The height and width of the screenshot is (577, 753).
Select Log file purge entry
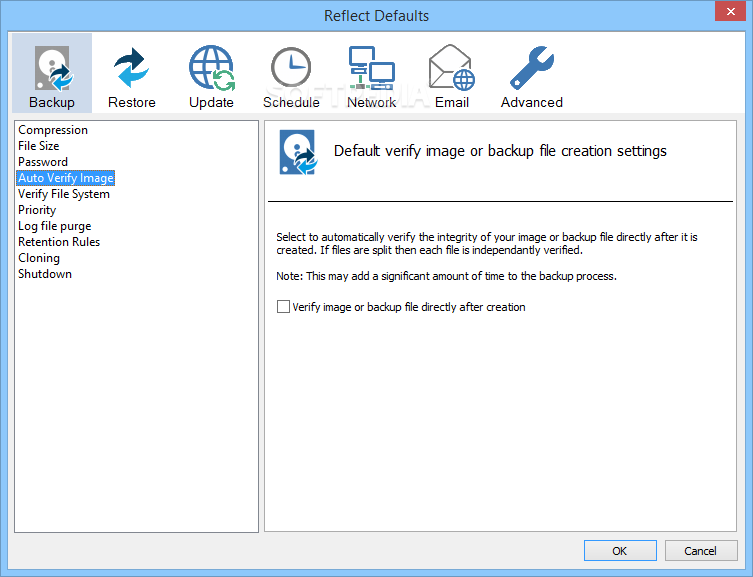coord(54,226)
